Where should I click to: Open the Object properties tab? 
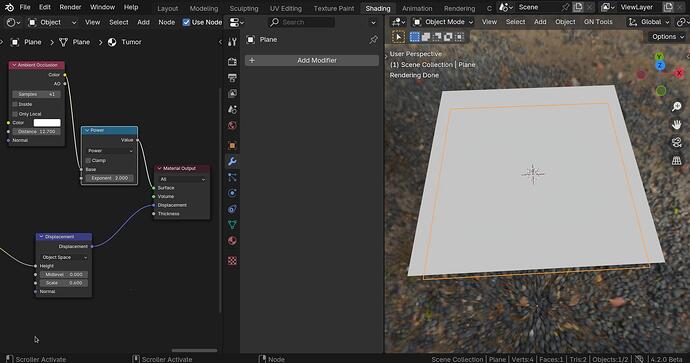(x=232, y=145)
